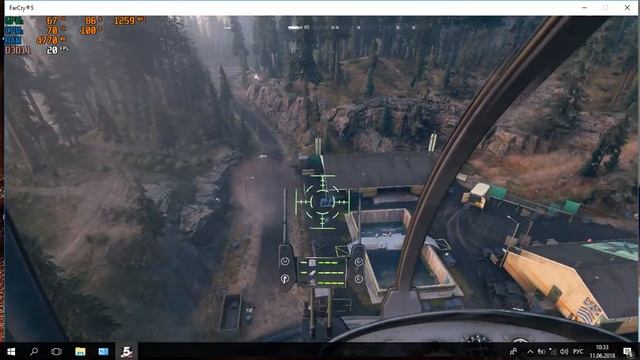The image size is (640, 360).
Task: Open battery status tray icon
Action: tap(541, 351)
